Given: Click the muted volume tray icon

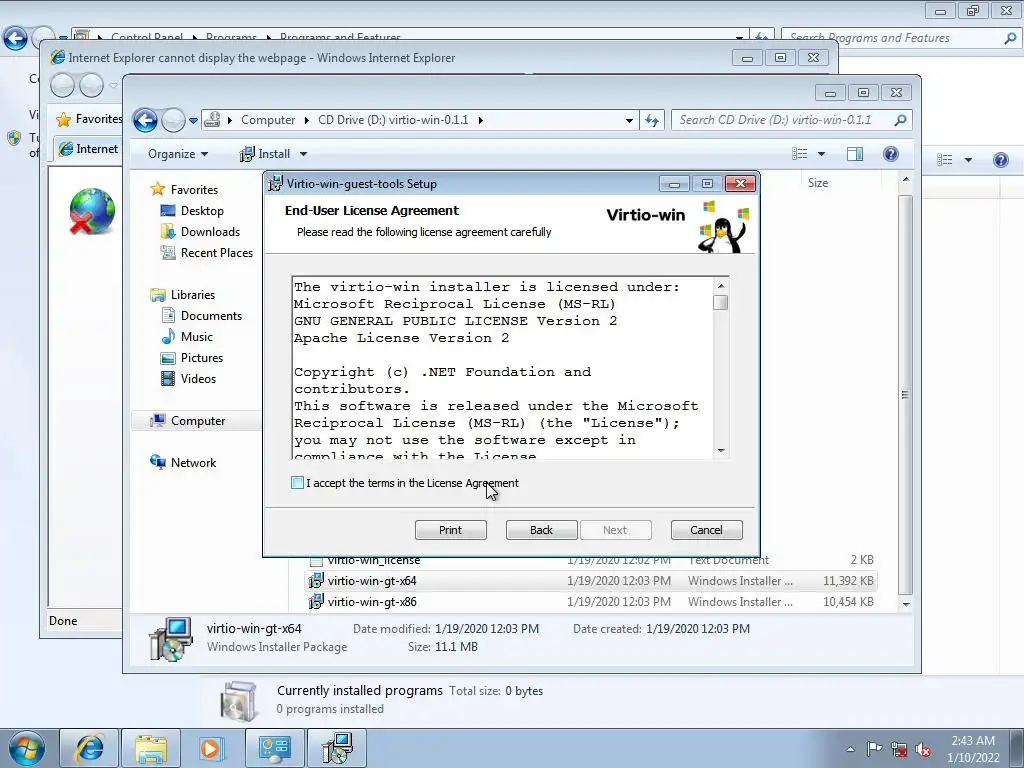Looking at the screenshot, I should (x=923, y=749).
